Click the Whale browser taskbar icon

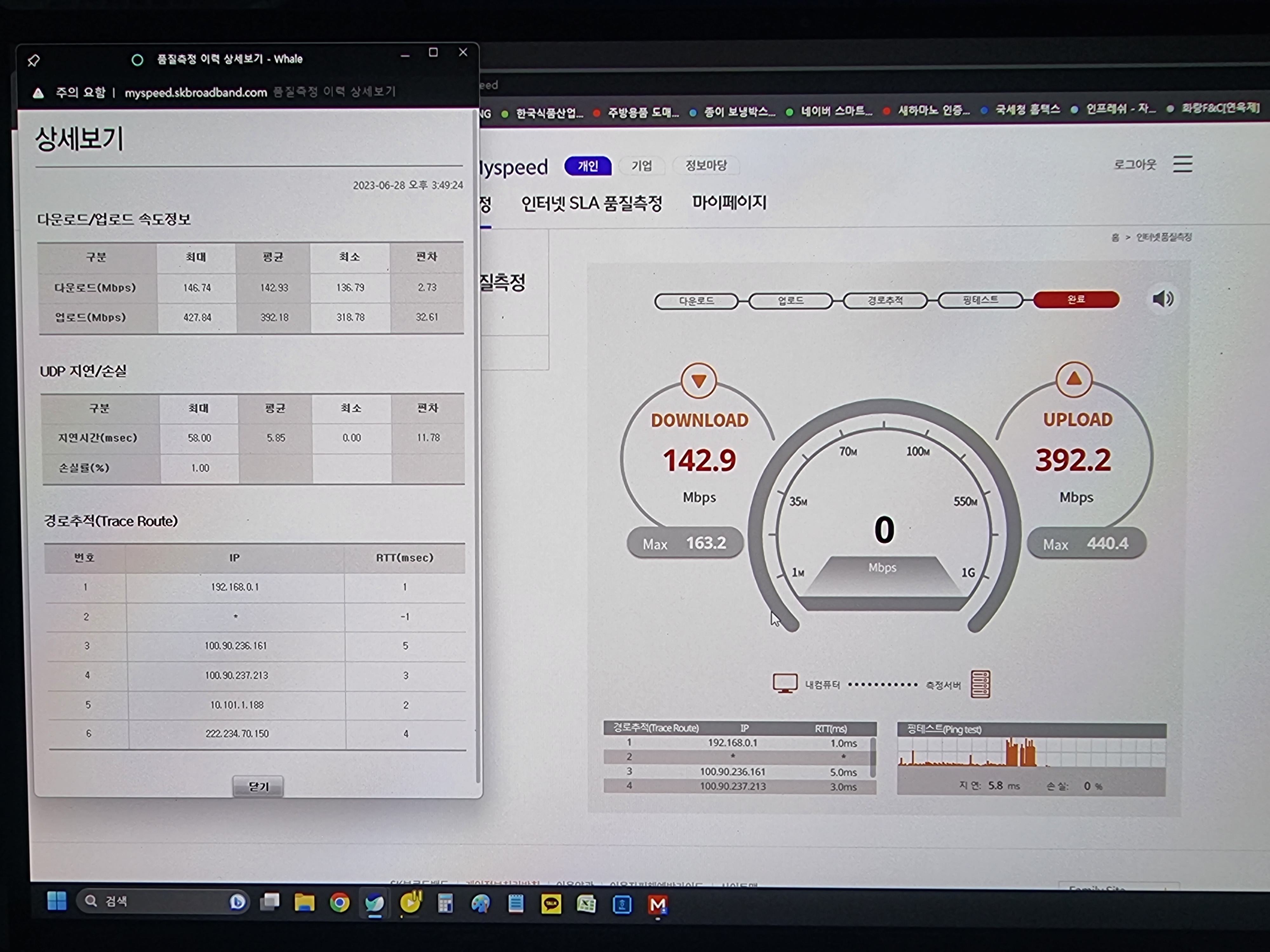(x=374, y=904)
